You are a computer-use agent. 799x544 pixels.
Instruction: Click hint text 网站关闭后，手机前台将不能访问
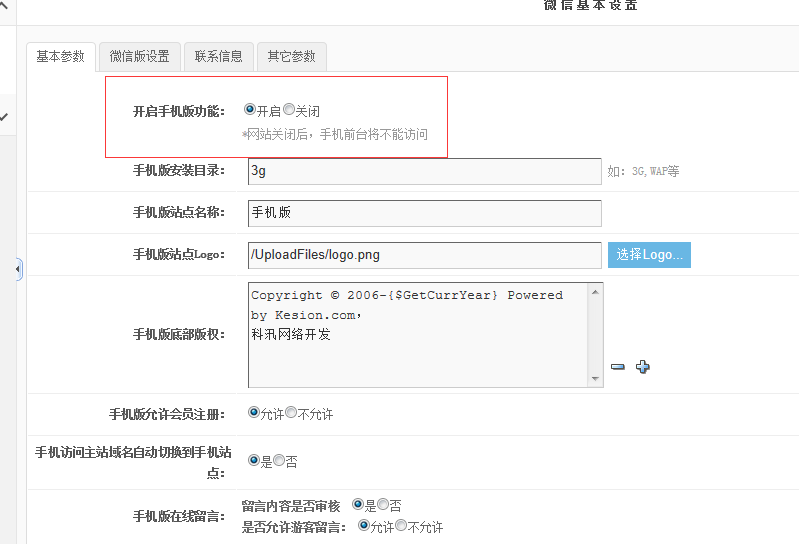click(335, 134)
